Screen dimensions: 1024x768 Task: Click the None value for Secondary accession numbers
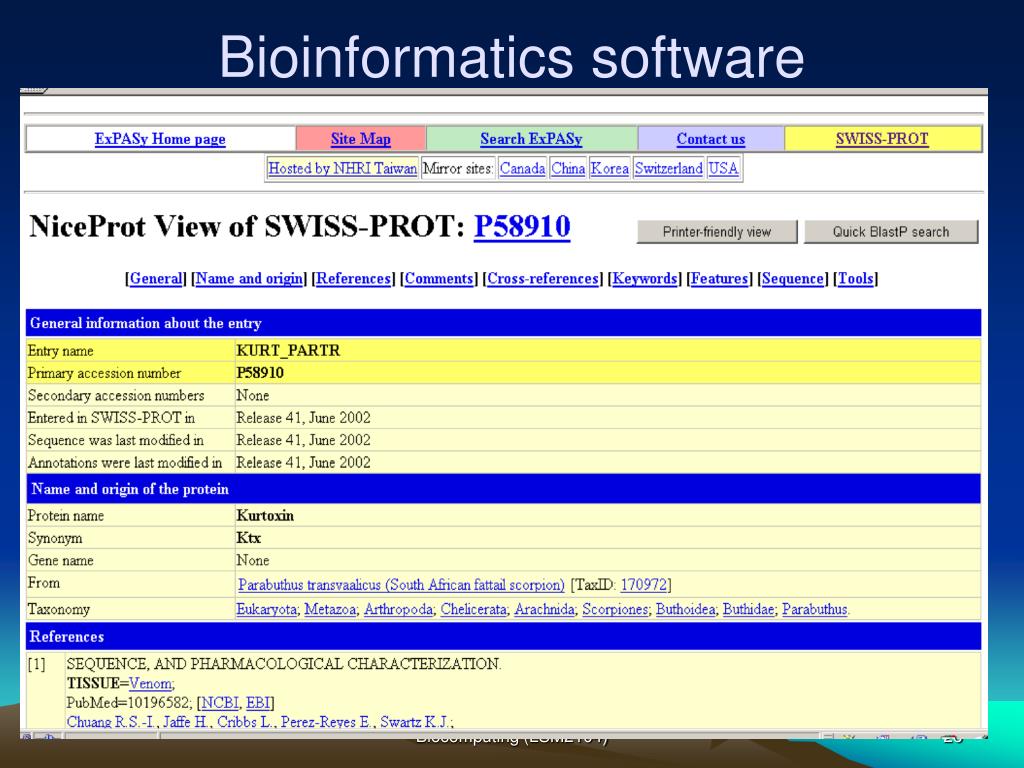coord(253,396)
